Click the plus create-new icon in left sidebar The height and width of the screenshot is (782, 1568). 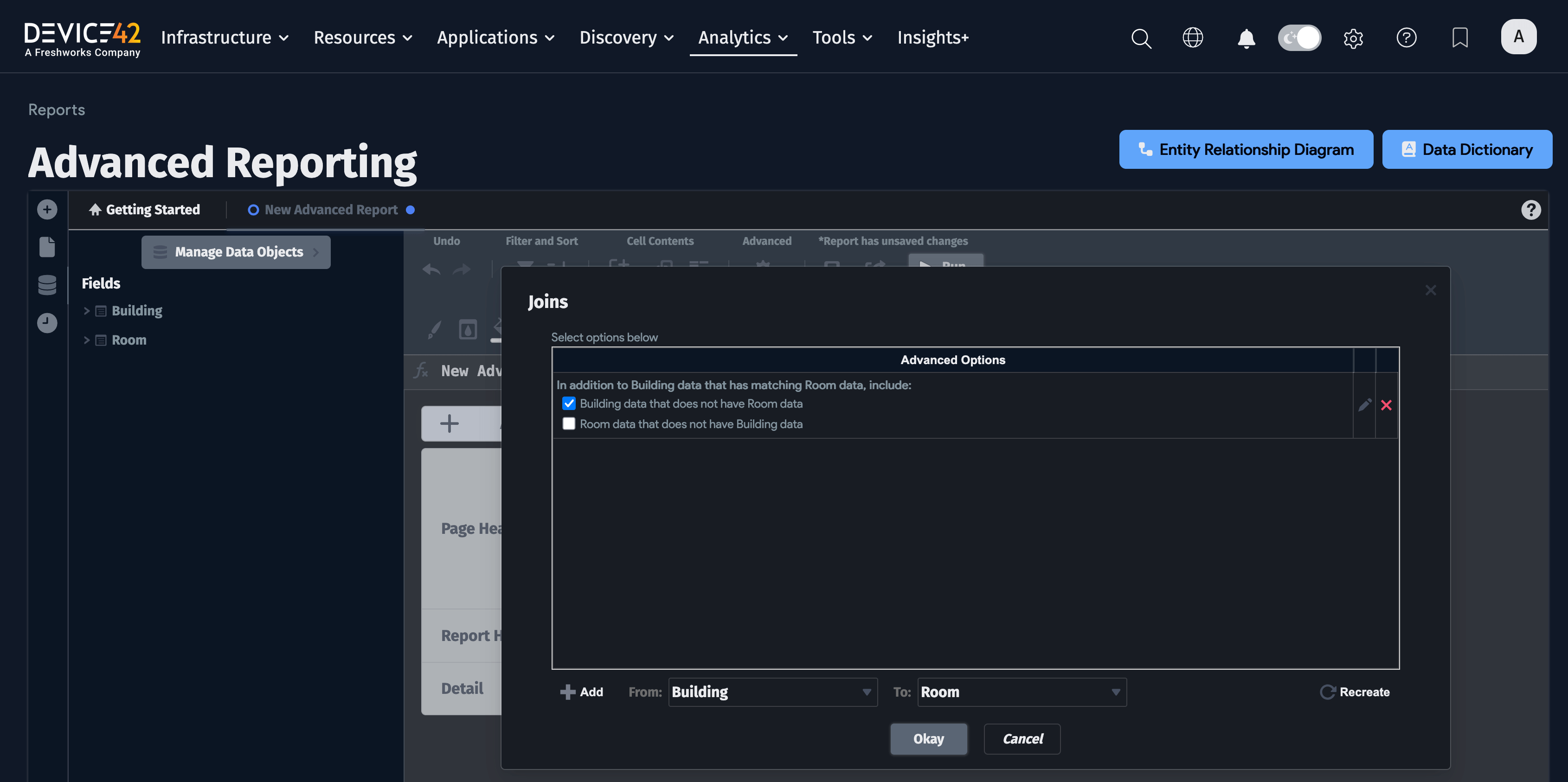point(47,209)
